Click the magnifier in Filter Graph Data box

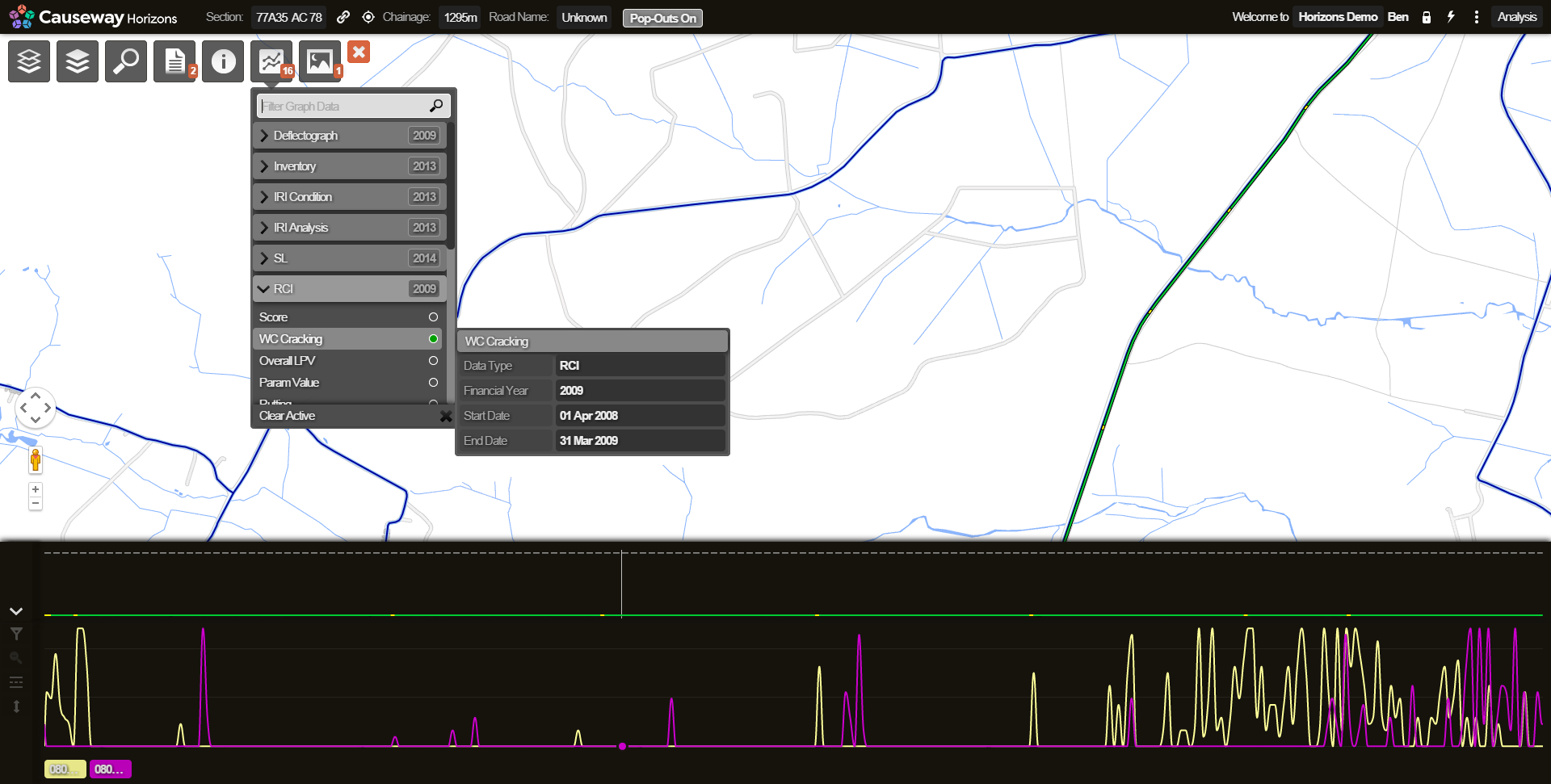coord(436,106)
